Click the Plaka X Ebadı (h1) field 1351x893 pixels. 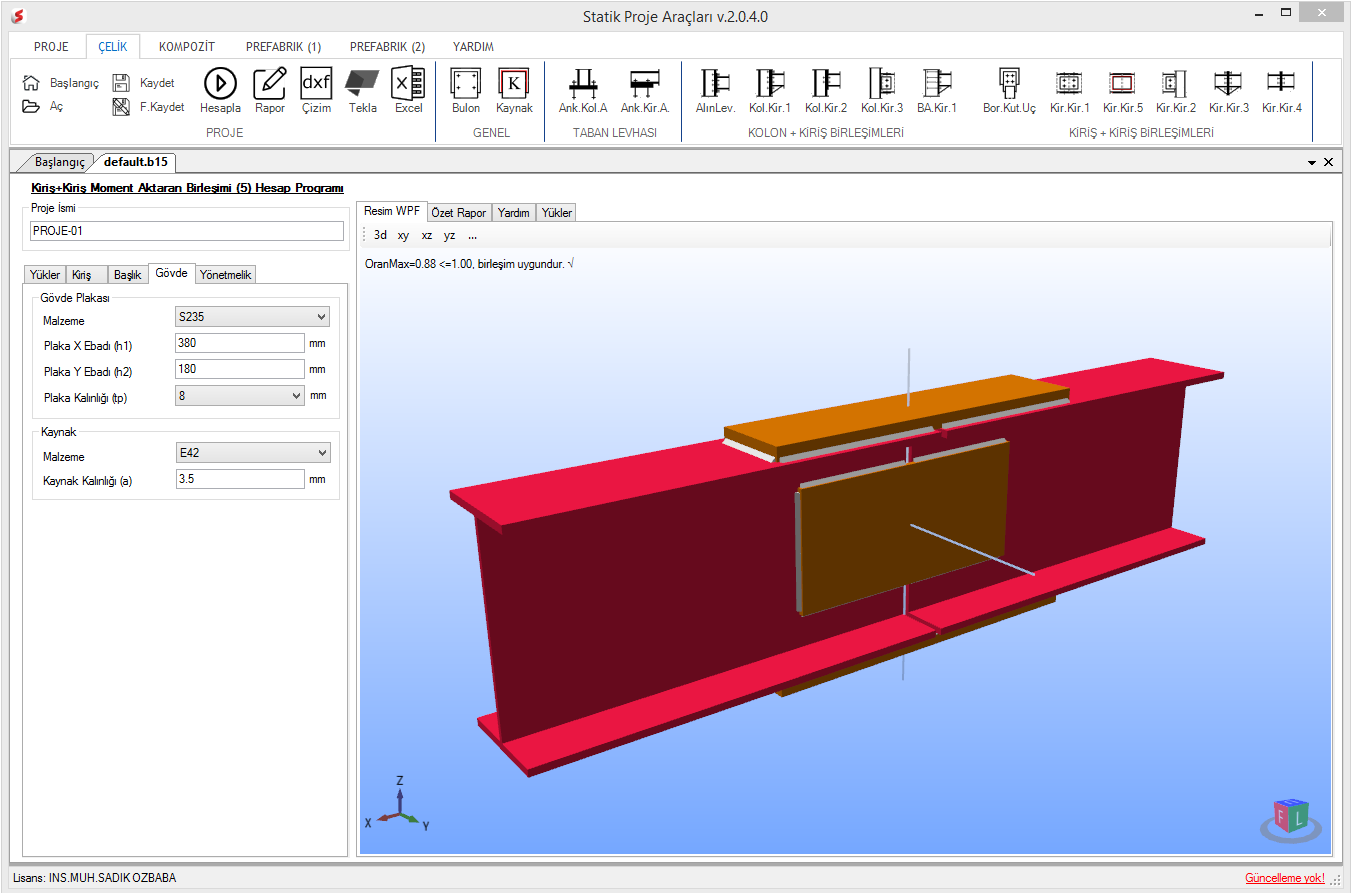pyautogui.click(x=239, y=343)
